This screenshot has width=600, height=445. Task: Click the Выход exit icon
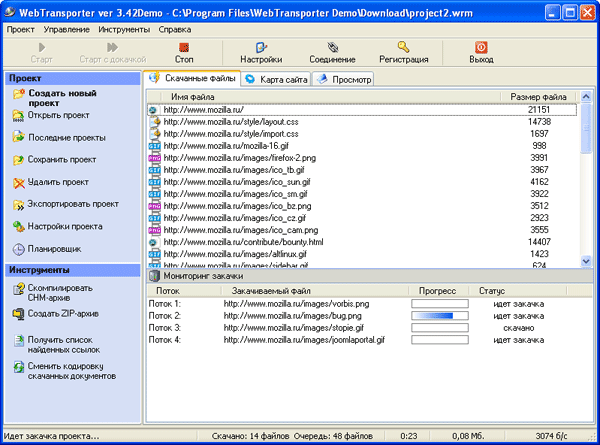[x=481, y=47]
